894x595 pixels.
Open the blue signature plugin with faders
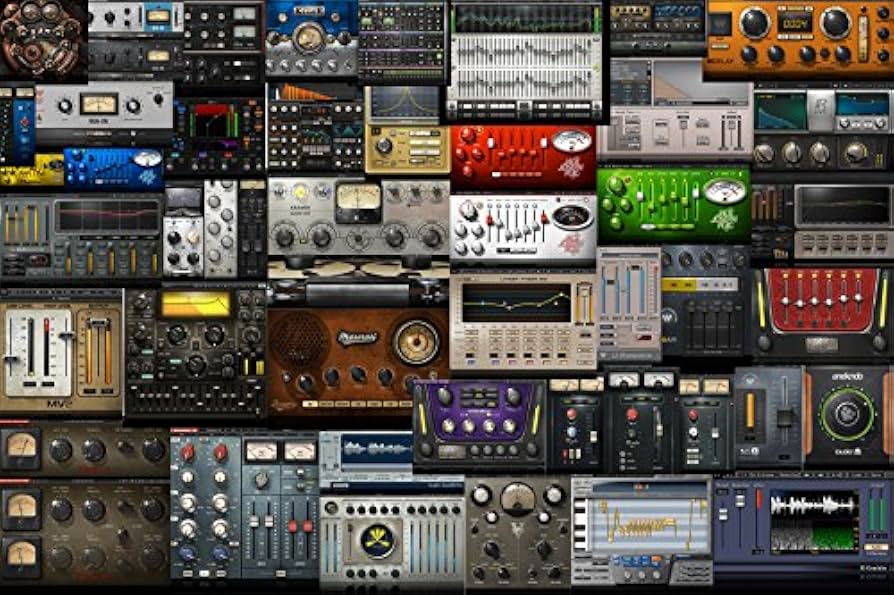click(114, 169)
